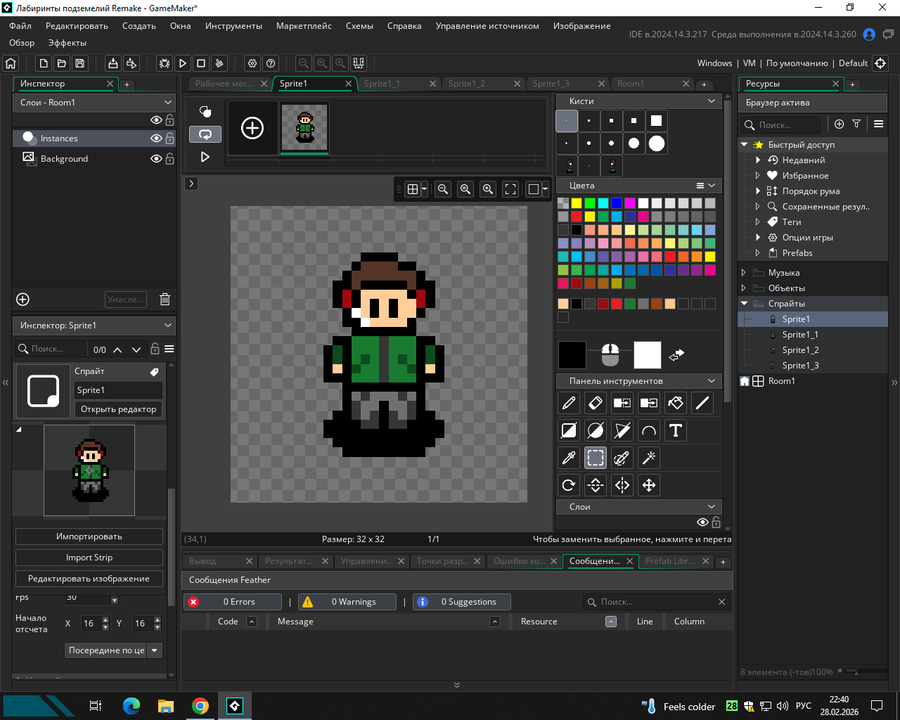This screenshot has height=720, width=900.
Task: Expand the Музыка folder in the asset browser
Action: pos(744,273)
